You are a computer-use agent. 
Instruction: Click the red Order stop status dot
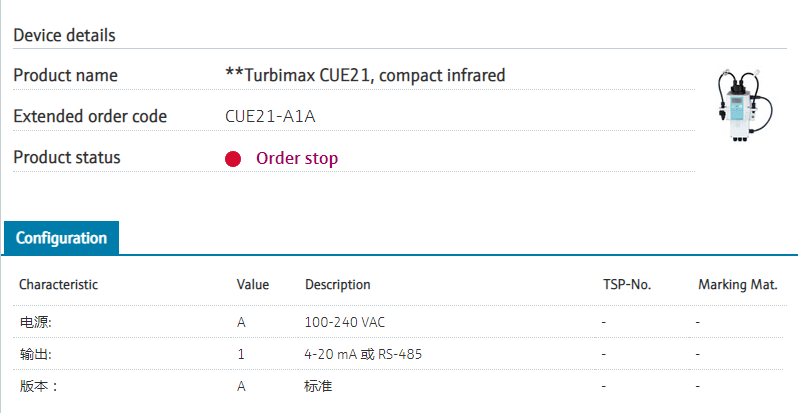click(233, 159)
